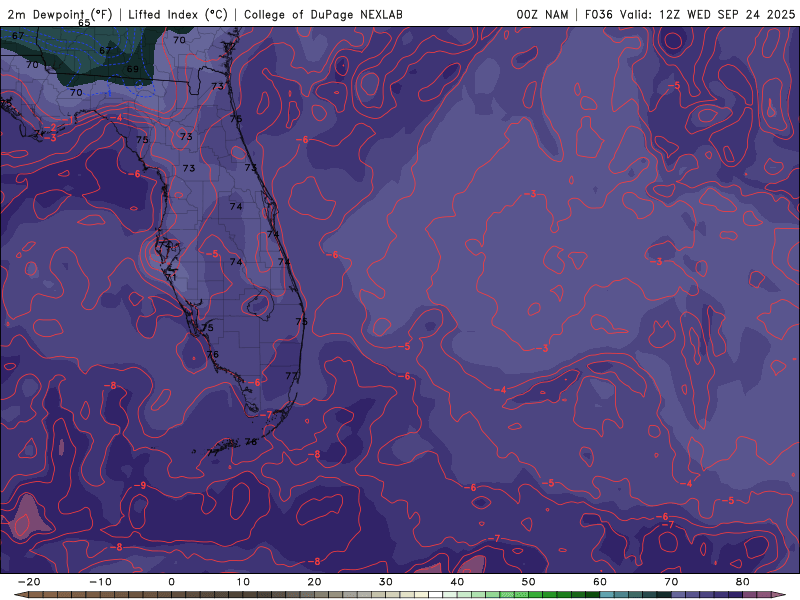
Task: Click the right arrow end of color bar
Action: [780, 595]
